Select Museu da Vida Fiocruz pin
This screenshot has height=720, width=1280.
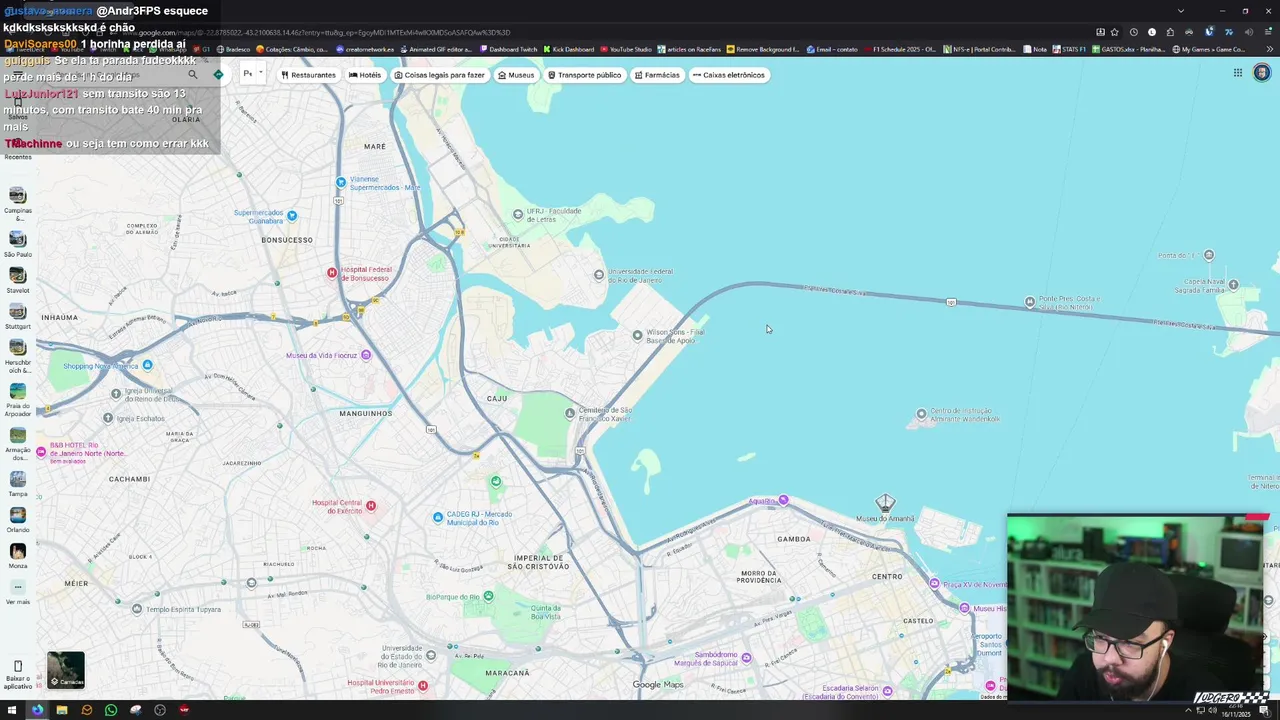(366, 355)
